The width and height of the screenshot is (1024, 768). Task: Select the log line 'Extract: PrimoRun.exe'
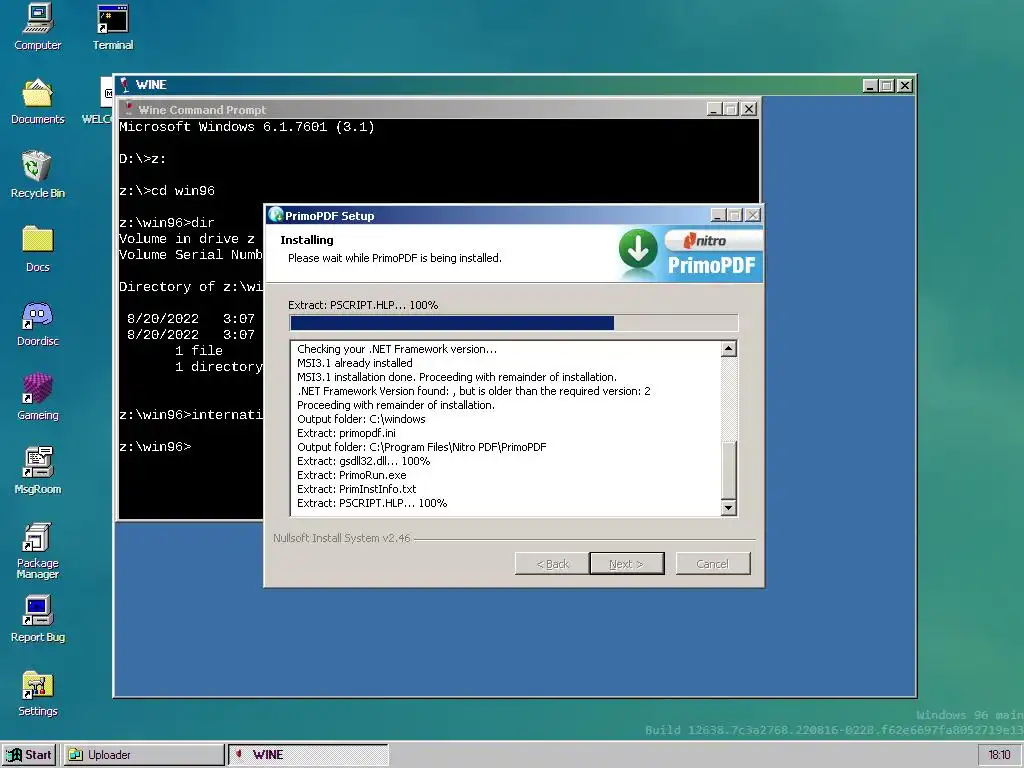pos(351,475)
